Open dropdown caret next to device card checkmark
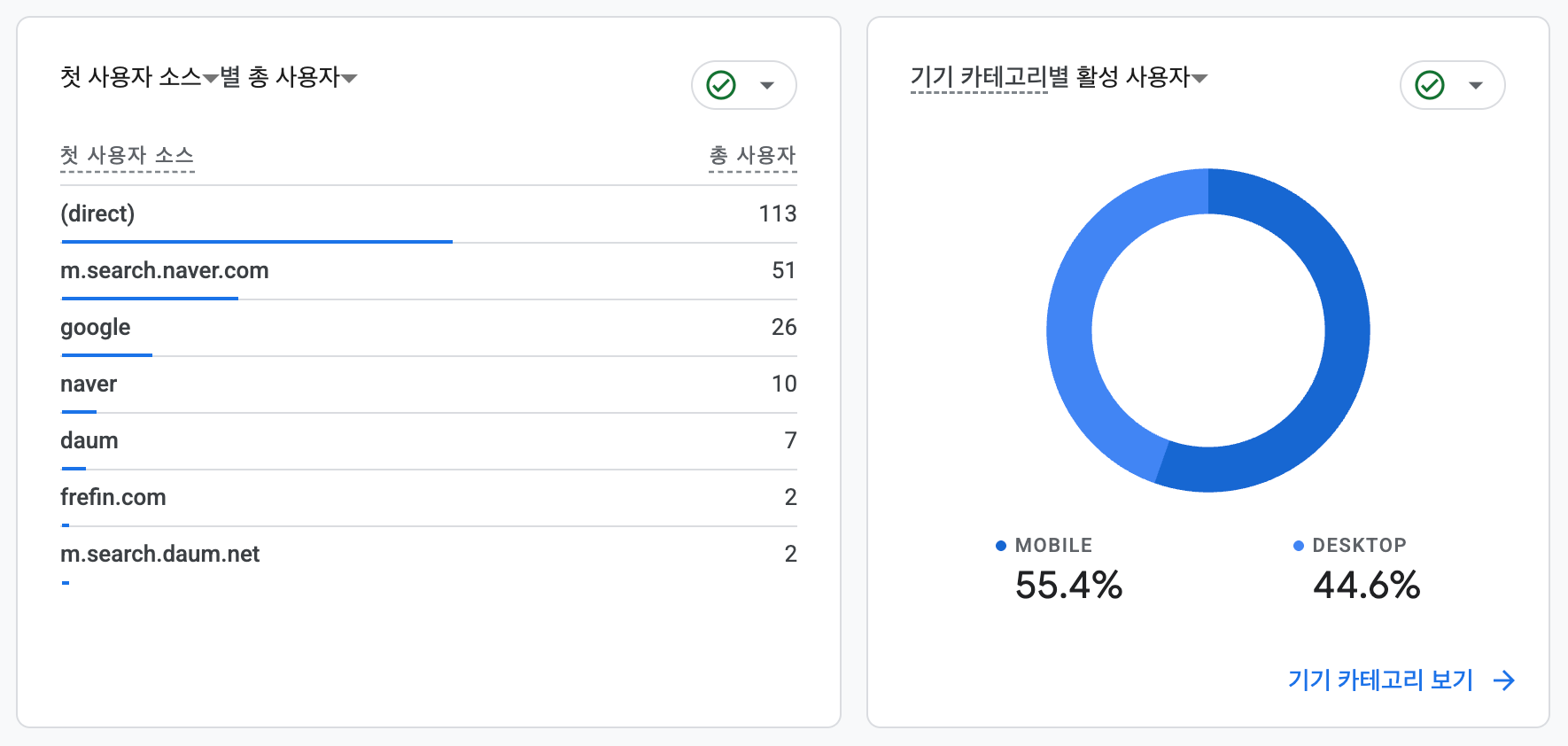Image resolution: width=1568 pixels, height=746 pixels. coord(1476,86)
